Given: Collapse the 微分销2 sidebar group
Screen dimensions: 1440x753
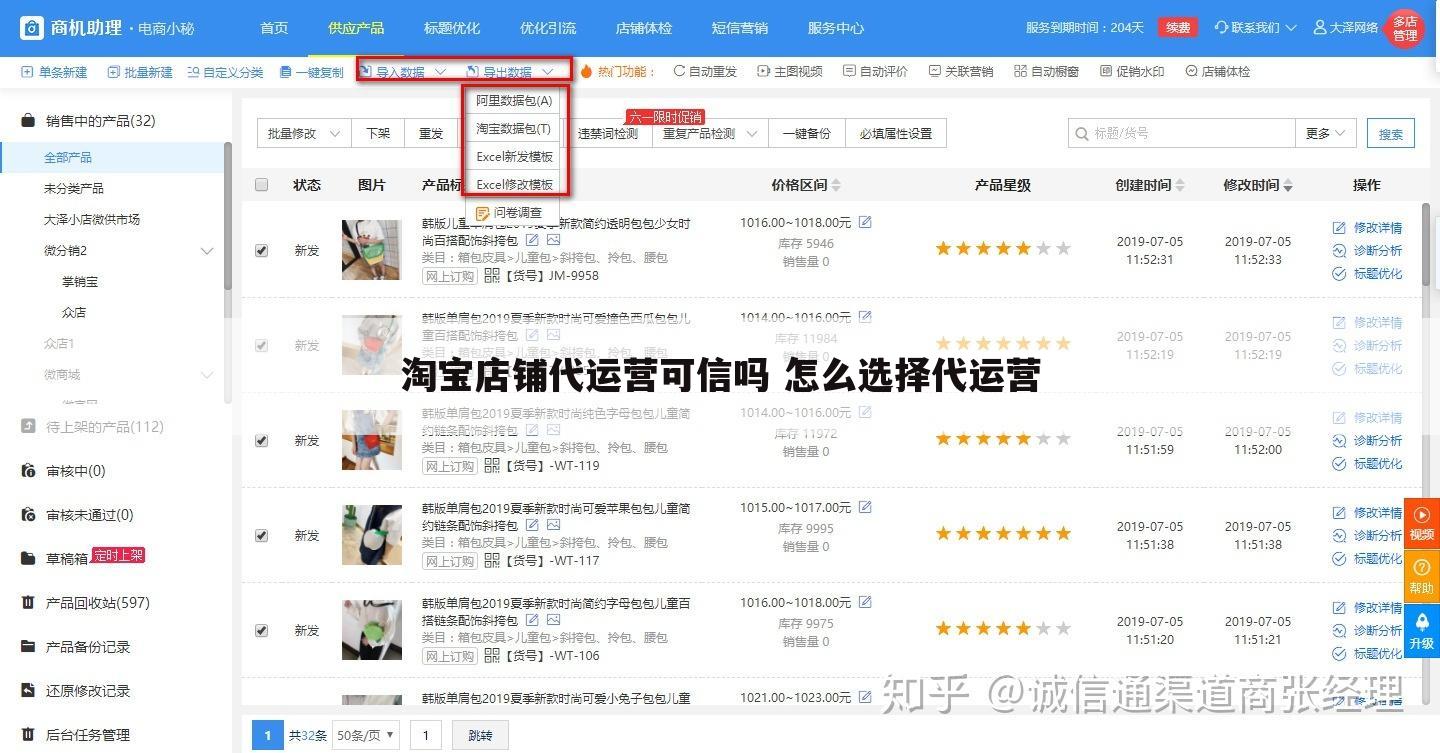Looking at the screenshot, I should pyautogui.click(x=207, y=251).
